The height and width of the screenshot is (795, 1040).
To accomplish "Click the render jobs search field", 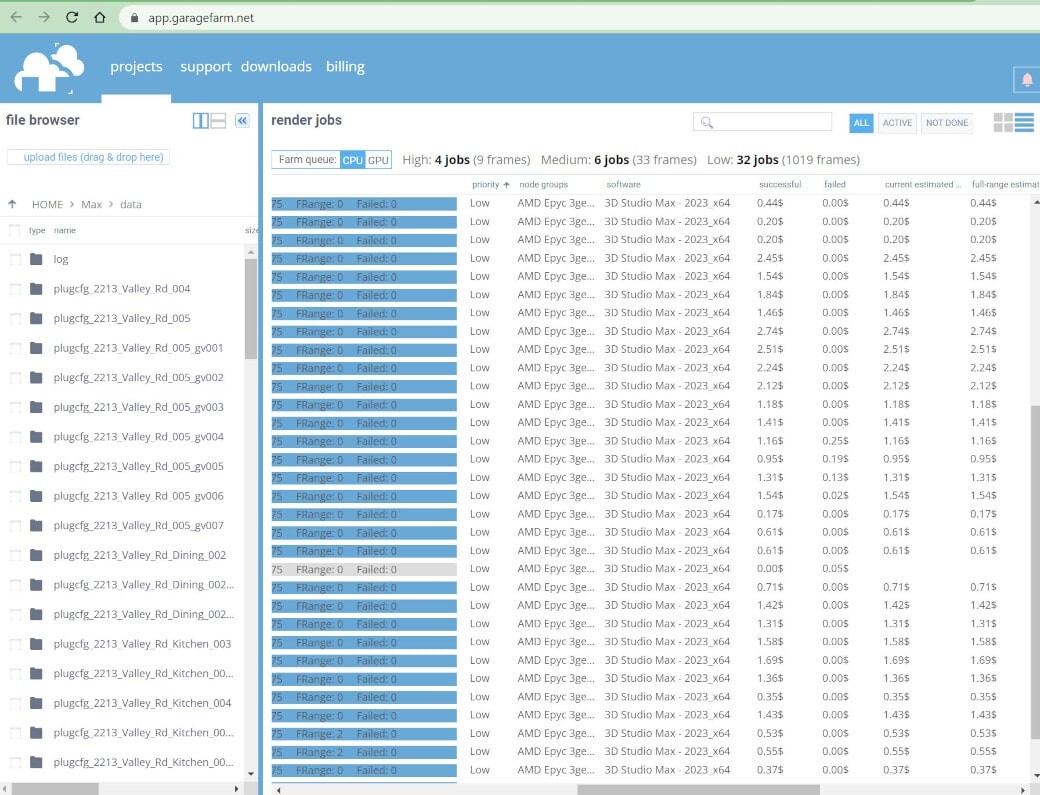I will (772, 122).
